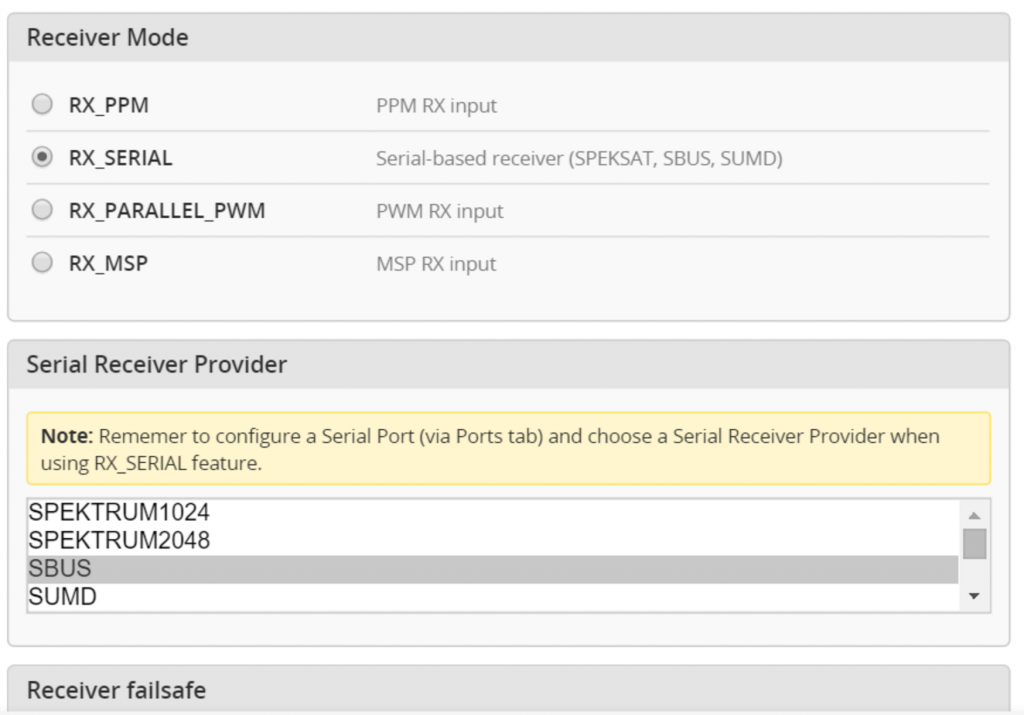Click the RX_PARALLEL_PWM label text
This screenshot has height=715, width=1024.
click(166, 211)
